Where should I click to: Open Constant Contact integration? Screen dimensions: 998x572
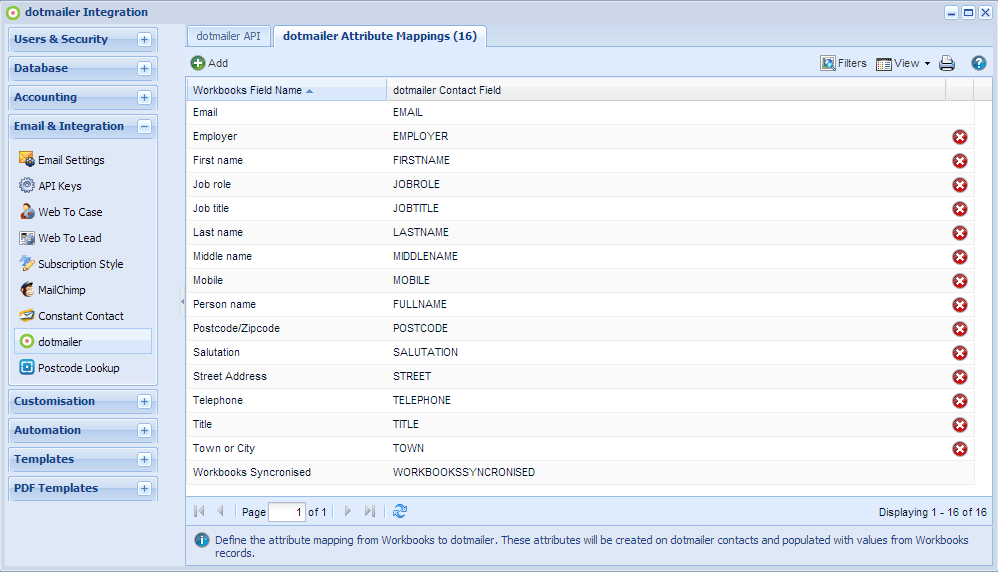pos(81,316)
